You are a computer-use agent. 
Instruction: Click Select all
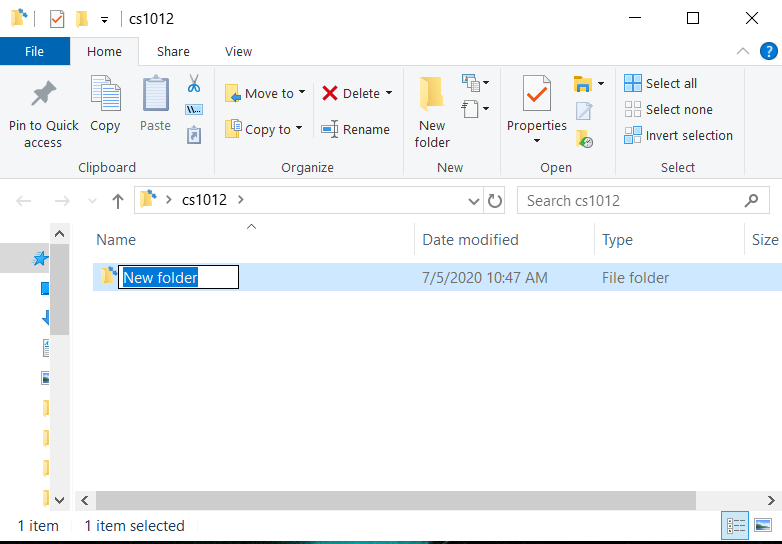click(661, 83)
